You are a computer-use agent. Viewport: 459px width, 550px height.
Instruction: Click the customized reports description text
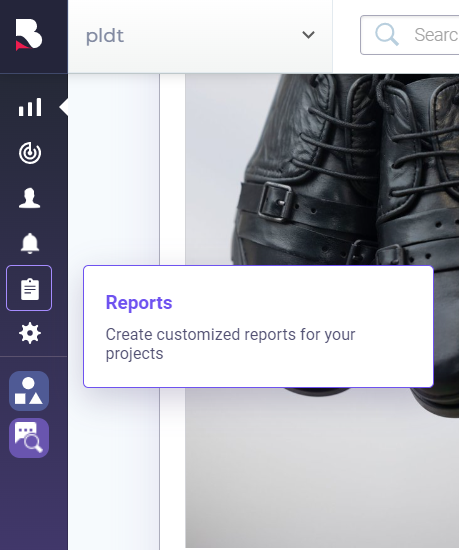click(230, 344)
